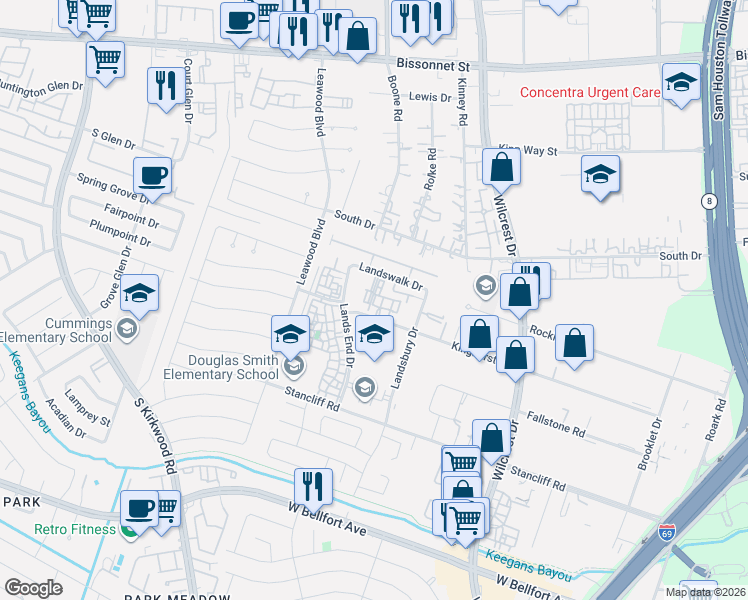
Task: Open the Retro Fitness place label
Action: click(x=75, y=529)
